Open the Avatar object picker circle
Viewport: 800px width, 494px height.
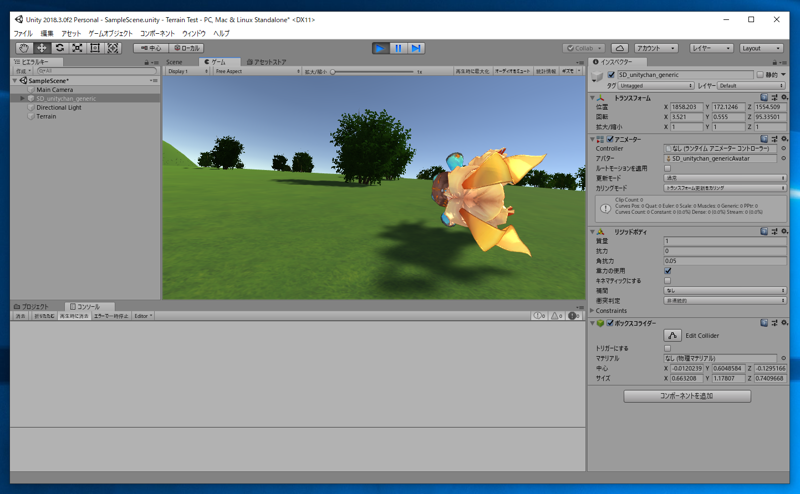pyautogui.click(x=784, y=159)
